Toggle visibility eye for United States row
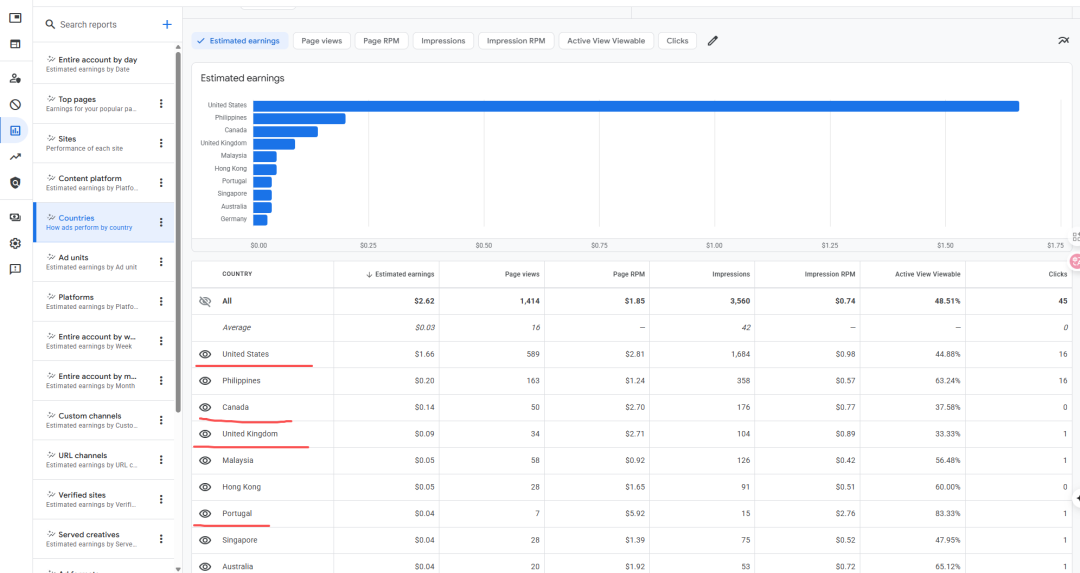 (x=205, y=354)
